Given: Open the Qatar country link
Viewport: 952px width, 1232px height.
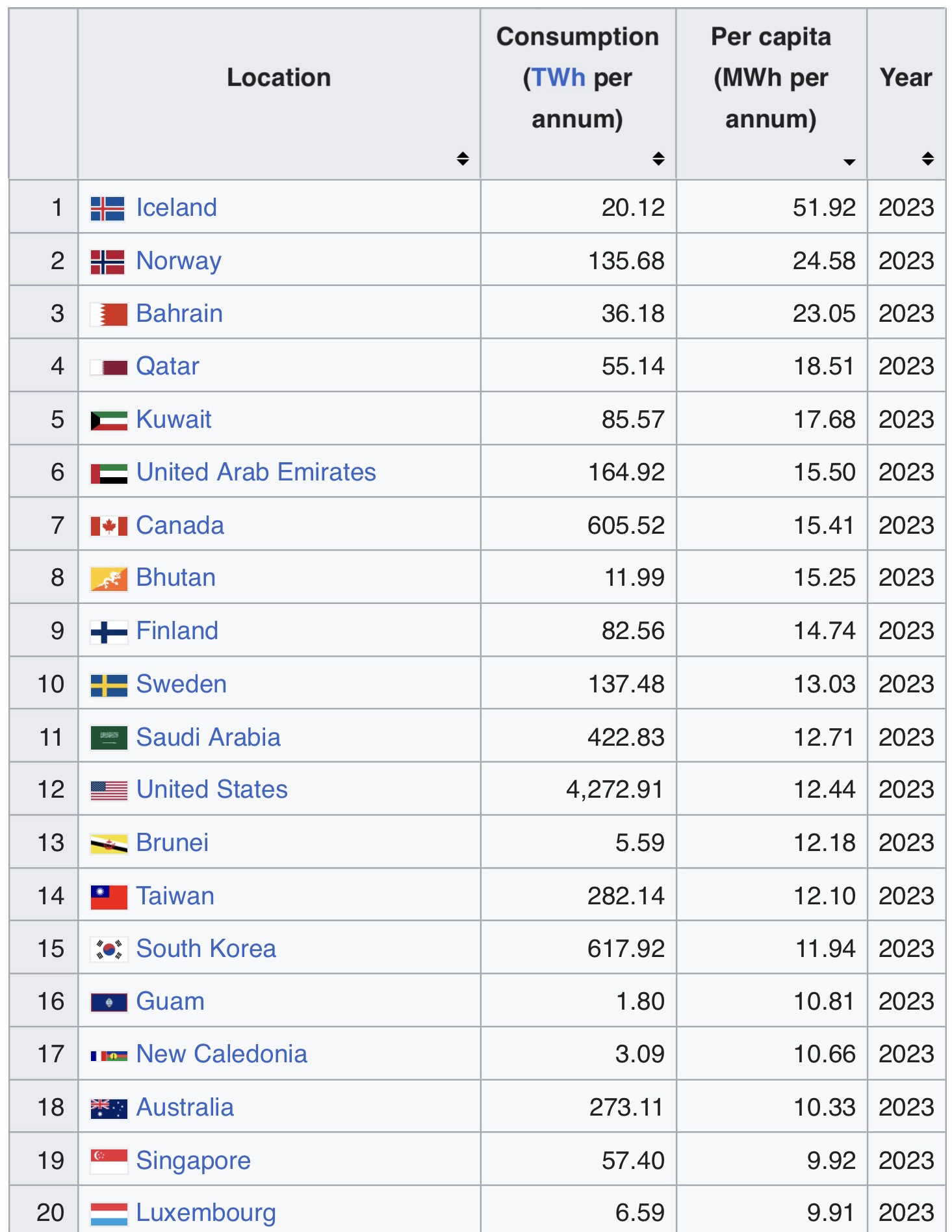Looking at the screenshot, I should click(x=167, y=367).
